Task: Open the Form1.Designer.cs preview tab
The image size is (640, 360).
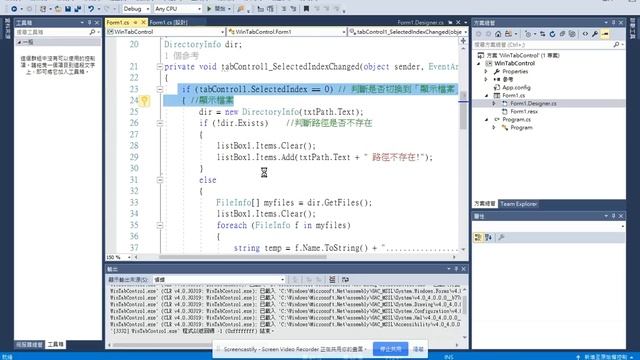Action: (420, 22)
